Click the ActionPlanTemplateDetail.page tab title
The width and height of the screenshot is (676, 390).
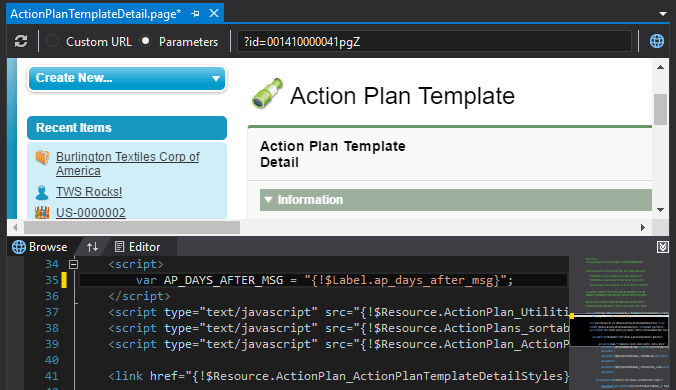(x=96, y=14)
